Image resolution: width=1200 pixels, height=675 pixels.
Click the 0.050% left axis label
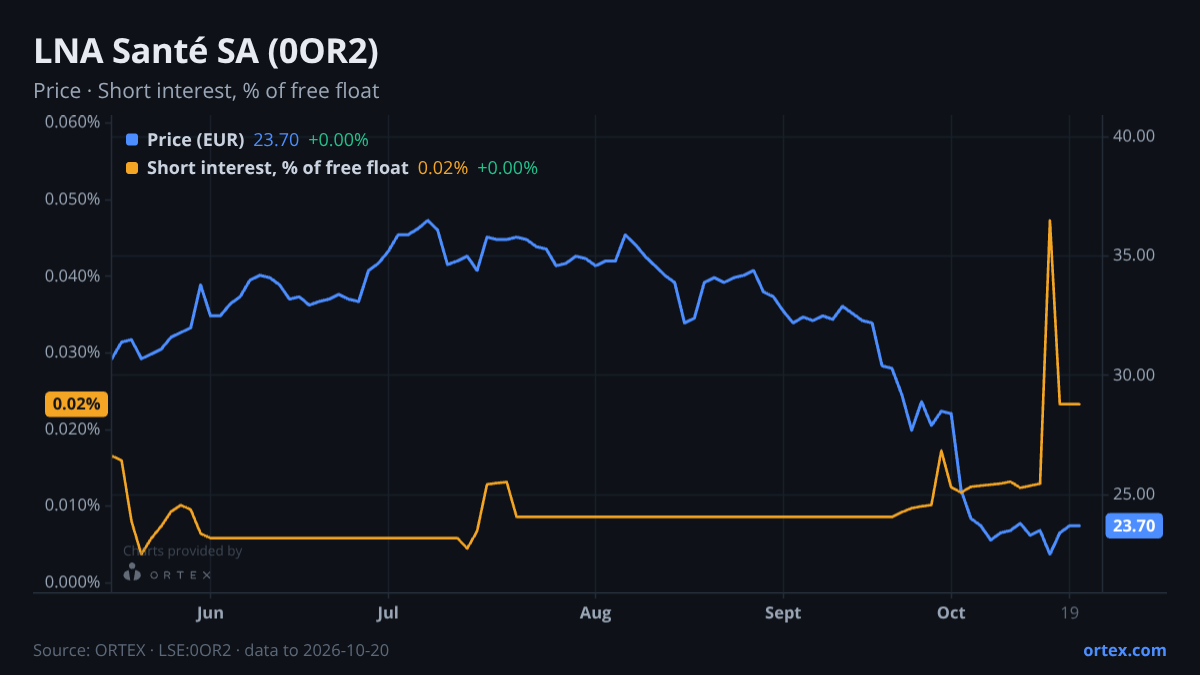tap(73, 199)
